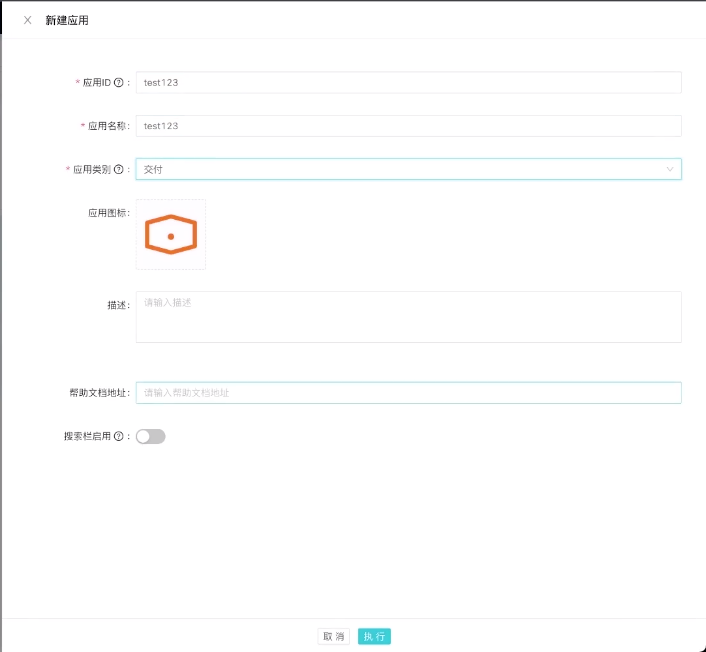Screen dimensions: 706x652
Task: Enable the 搜索栏启用 switch
Action: (x=151, y=437)
